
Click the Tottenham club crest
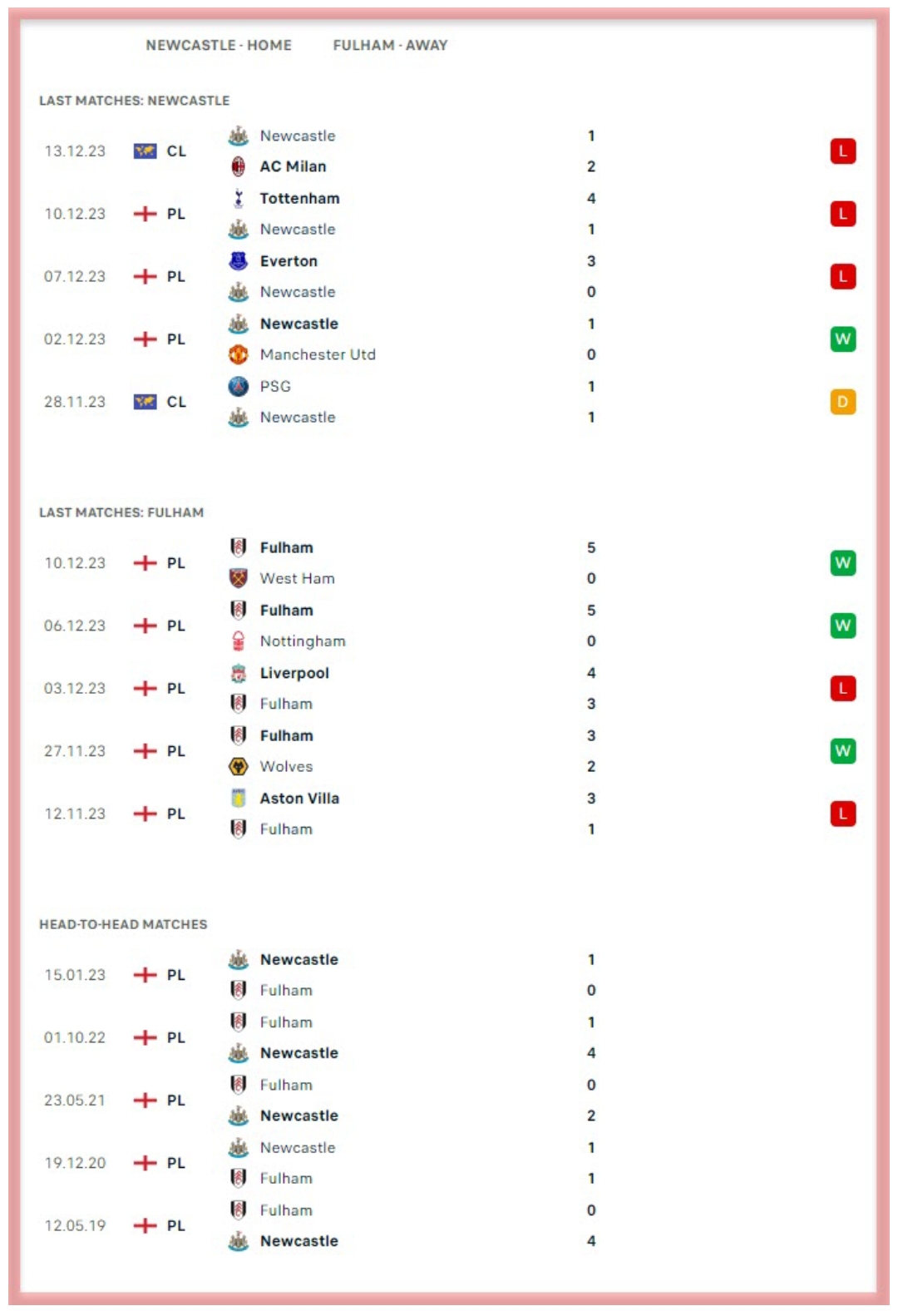(x=239, y=198)
